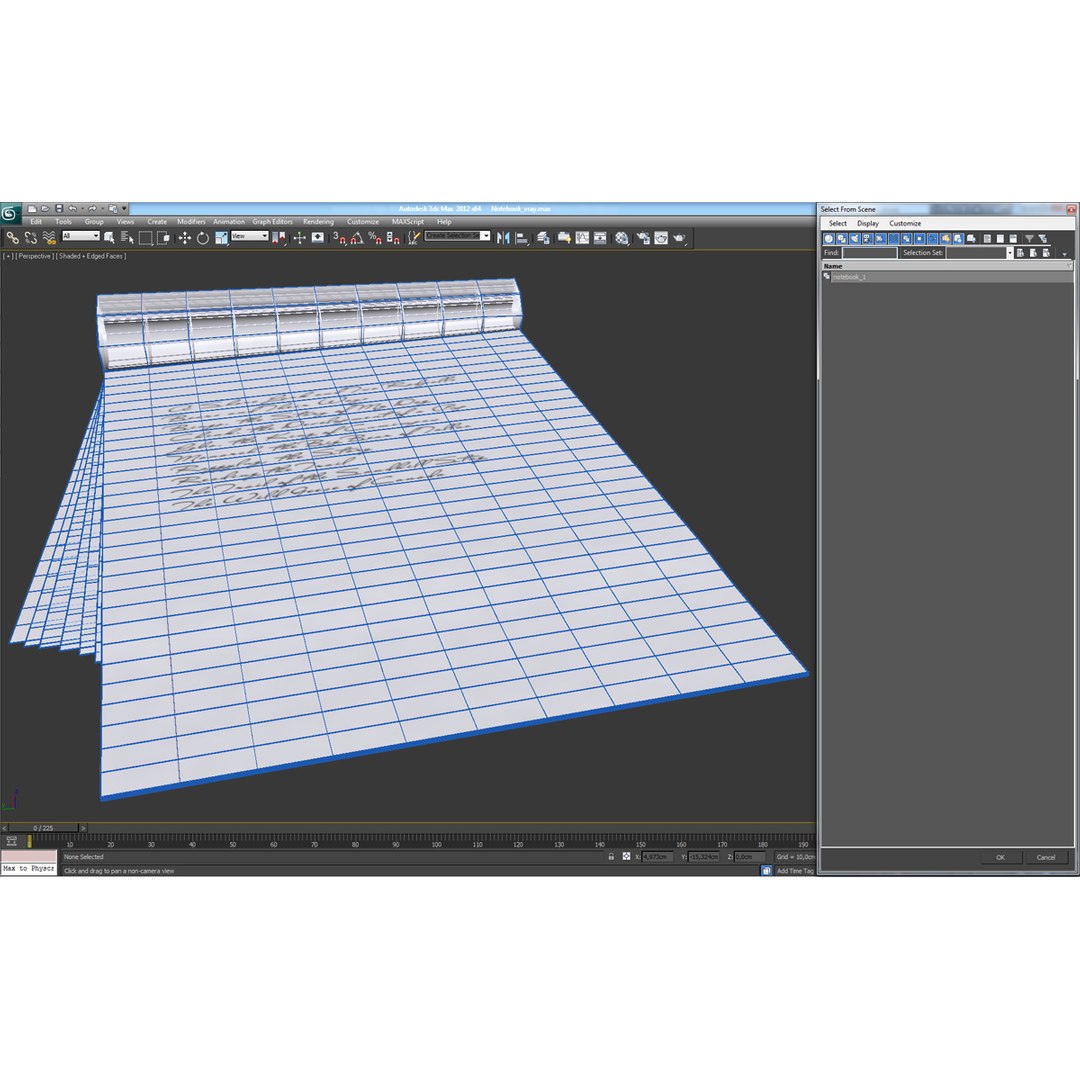Toggle Keyboard Shortcut Override icon
1080x1080 pixels.
(x=318, y=238)
